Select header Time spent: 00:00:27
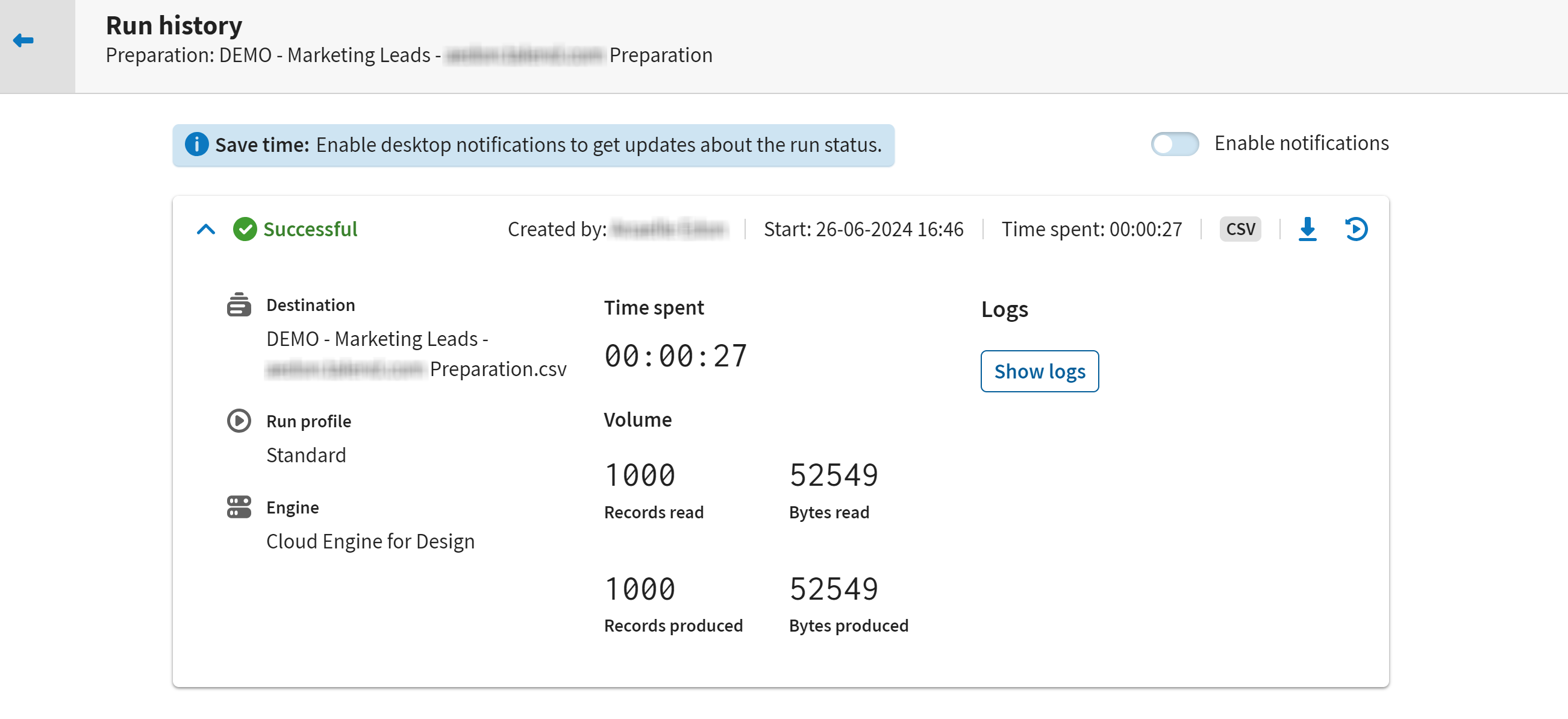 point(1092,230)
